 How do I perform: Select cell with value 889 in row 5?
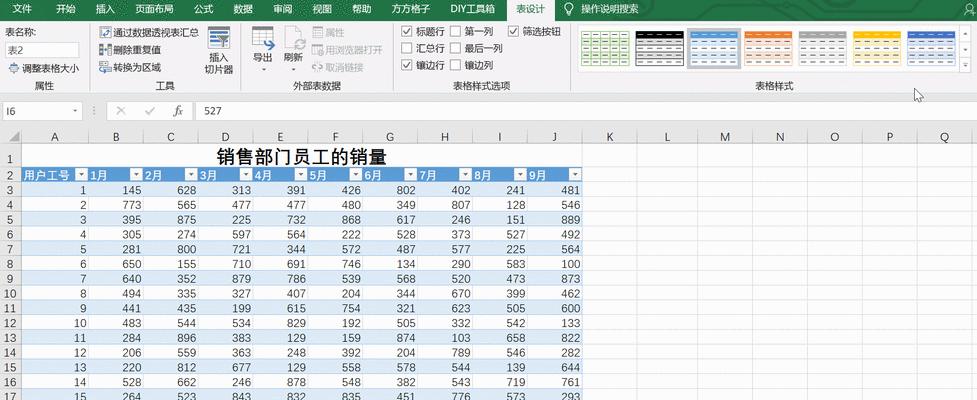tap(555, 220)
